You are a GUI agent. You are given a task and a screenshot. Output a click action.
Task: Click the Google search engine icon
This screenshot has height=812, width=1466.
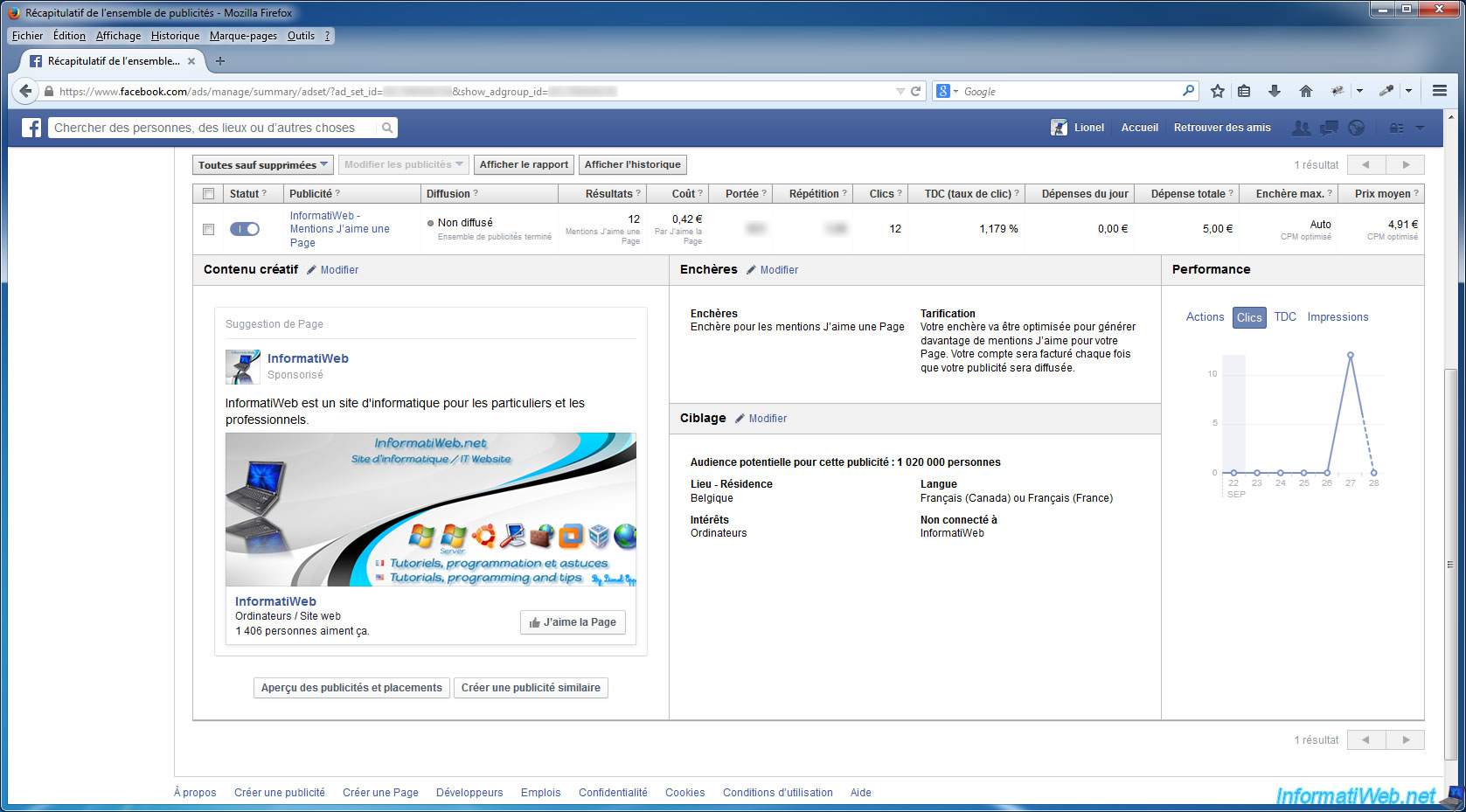(942, 91)
